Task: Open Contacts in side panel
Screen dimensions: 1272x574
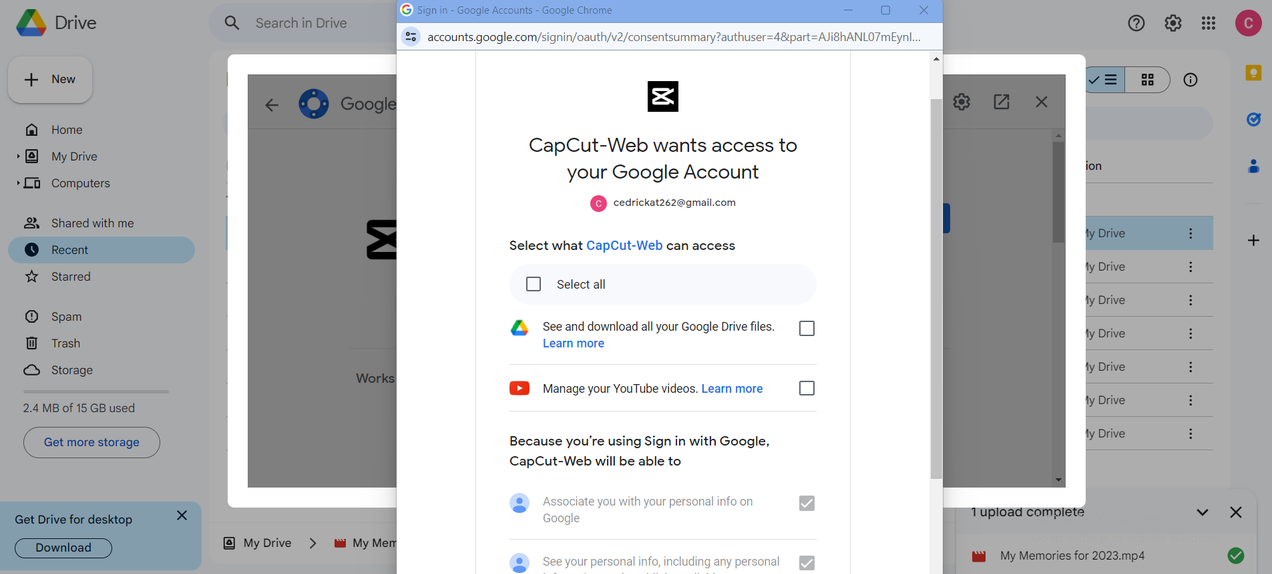Action: 1253,167
